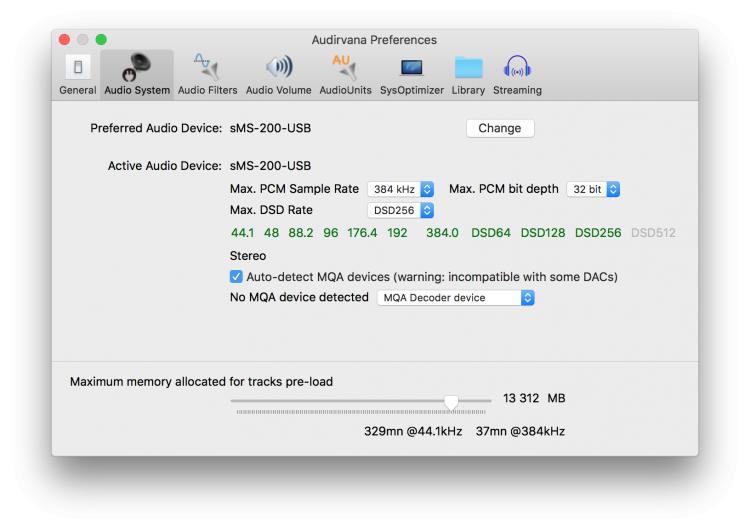Click the Change audio device button
This screenshot has width=750, height=530.
pyautogui.click(x=500, y=128)
